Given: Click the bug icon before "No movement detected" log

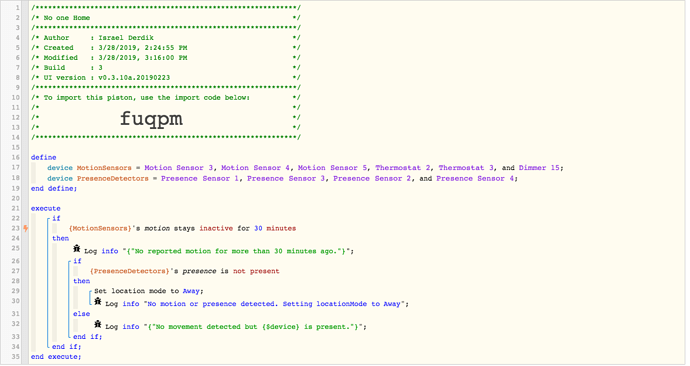Looking at the screenshot, I should coord(98,324).
